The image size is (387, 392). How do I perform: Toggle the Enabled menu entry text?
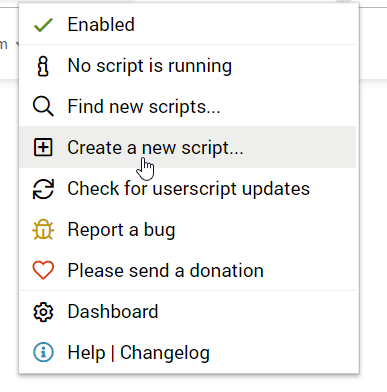pyautogui.click(x=101, y=25)
